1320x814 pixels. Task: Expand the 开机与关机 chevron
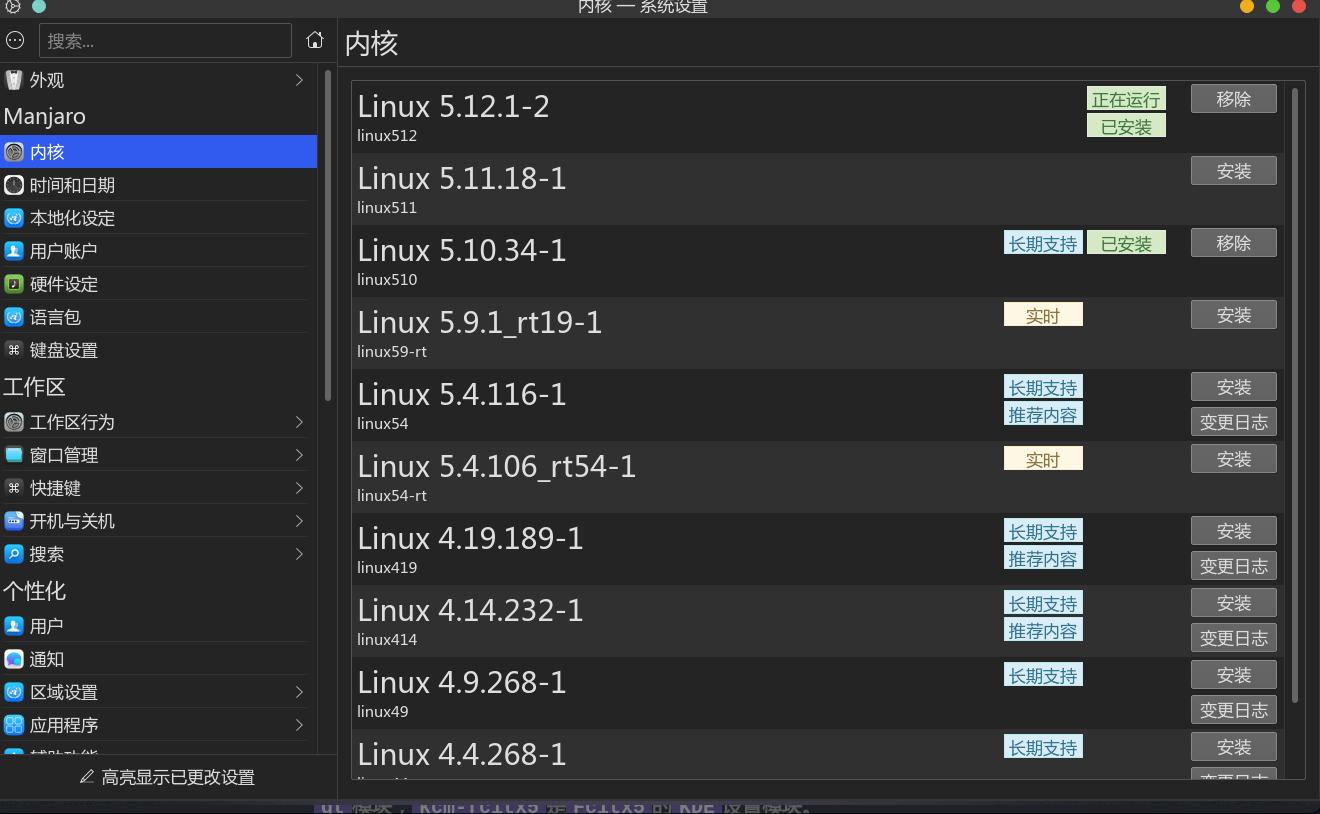pyautogui.click(x=299, y=521)
